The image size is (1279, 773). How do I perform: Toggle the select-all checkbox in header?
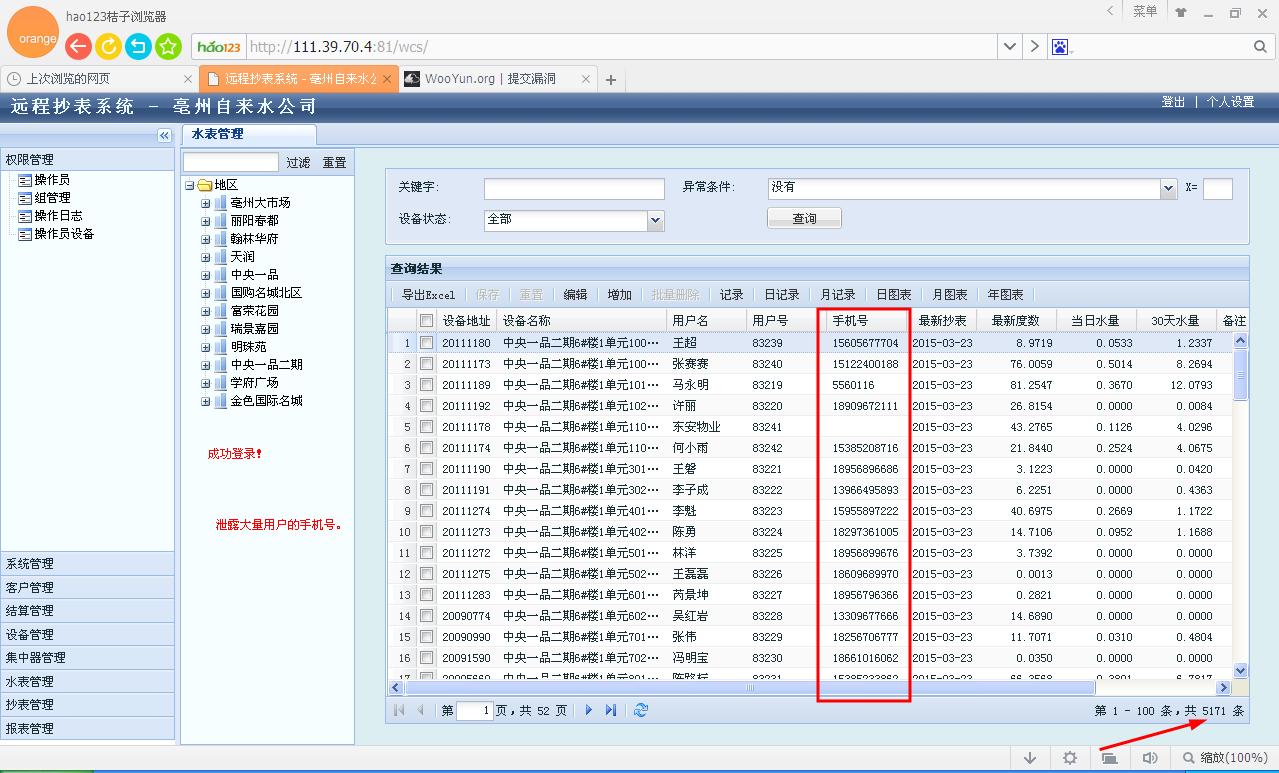pyautogui.click(x=427, y=321)
